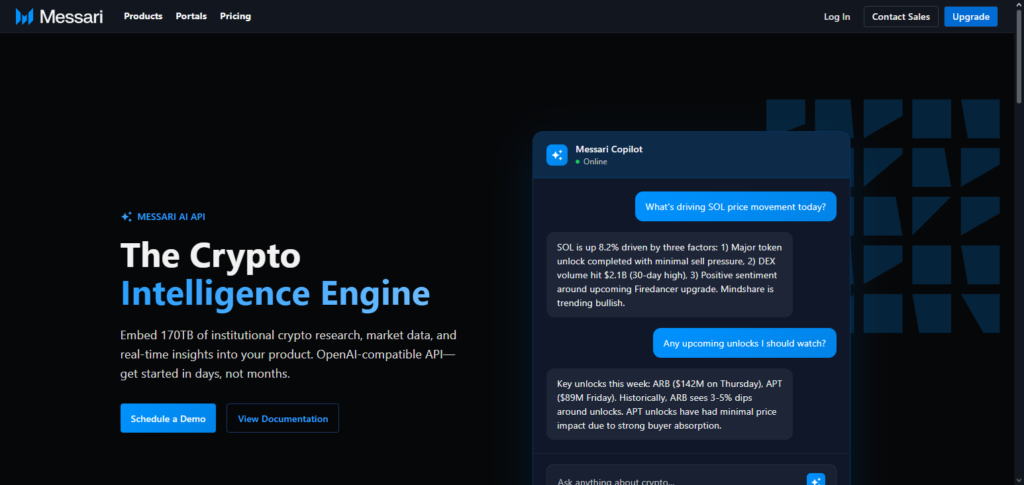Click the sparkle icon beside MESSARI AI API
The image size is (1024, 485).
(x=126, y=216)
